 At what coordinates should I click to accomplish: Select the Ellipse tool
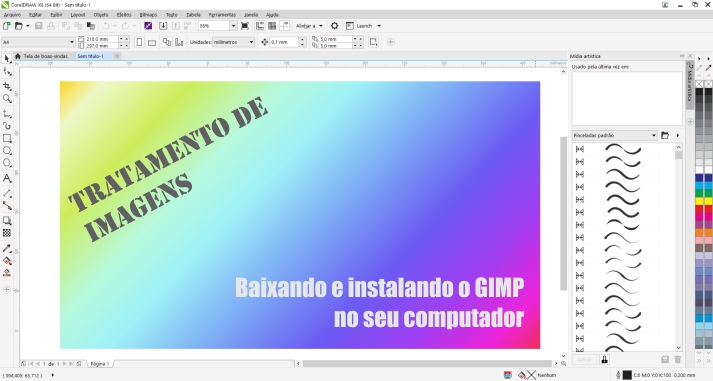tap(7, 150)
